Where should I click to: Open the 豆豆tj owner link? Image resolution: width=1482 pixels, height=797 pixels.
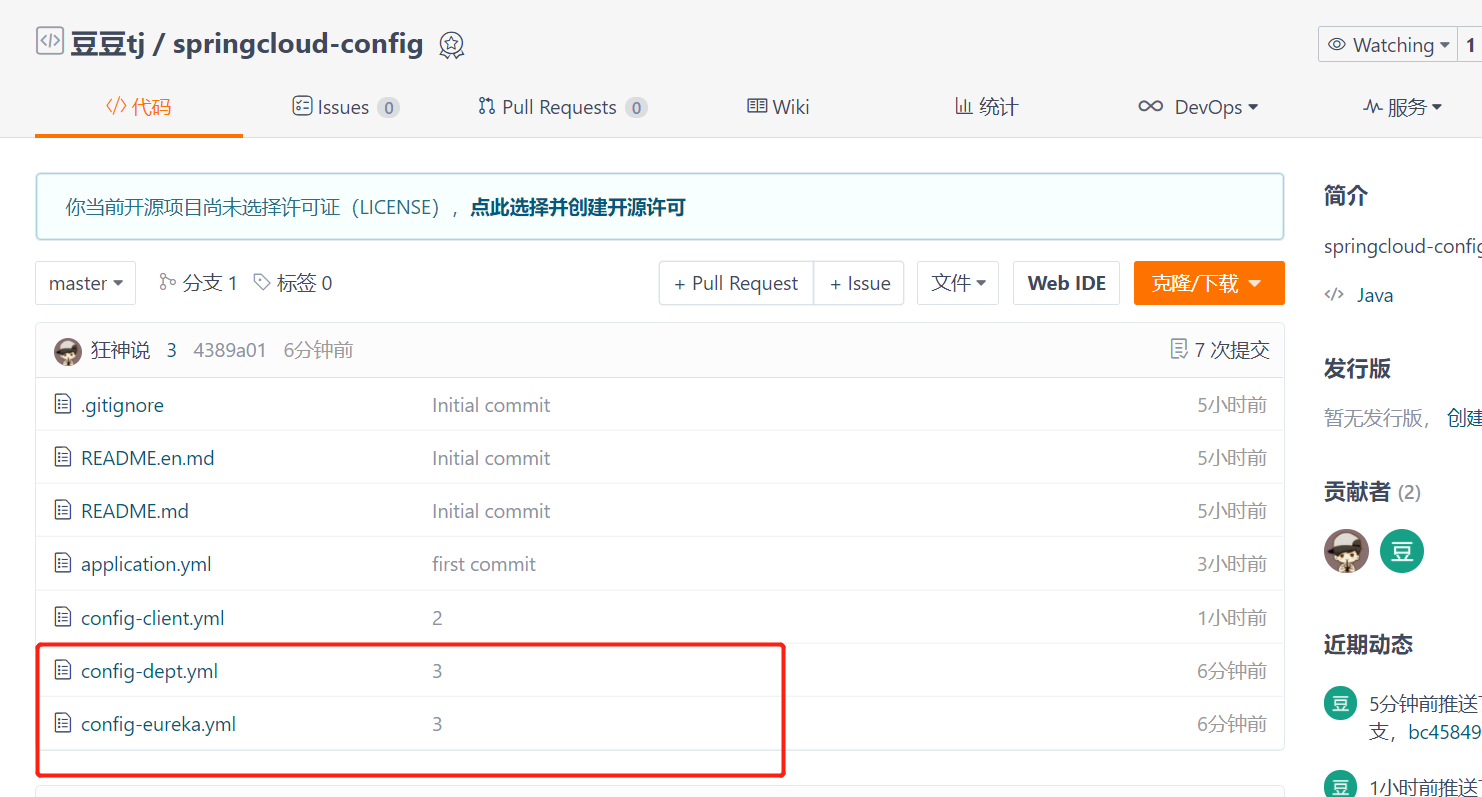(x=107, y=44)
